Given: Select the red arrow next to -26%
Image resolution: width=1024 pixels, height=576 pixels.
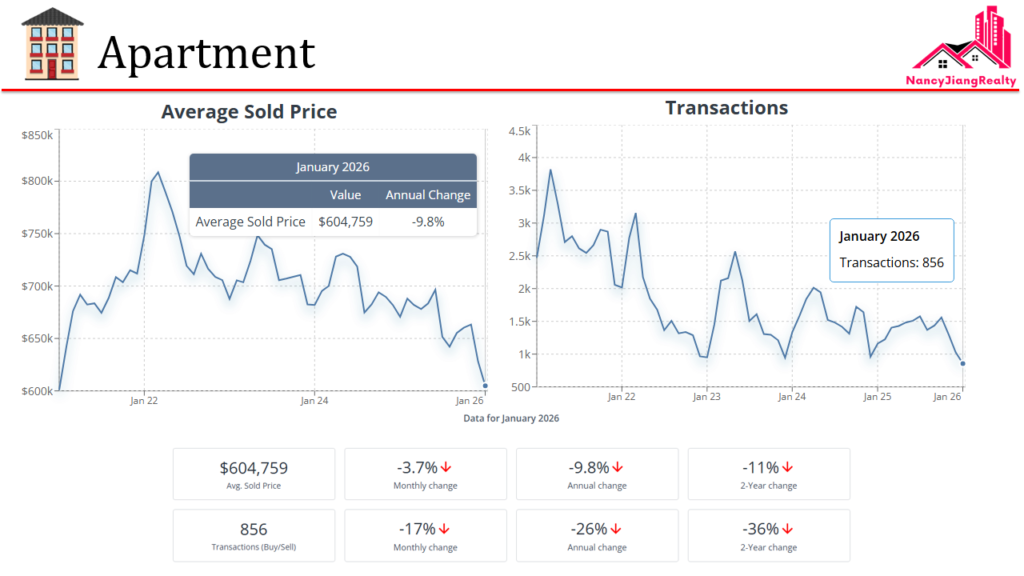Looking at the screenshot, I should click(x=616, y=529).
